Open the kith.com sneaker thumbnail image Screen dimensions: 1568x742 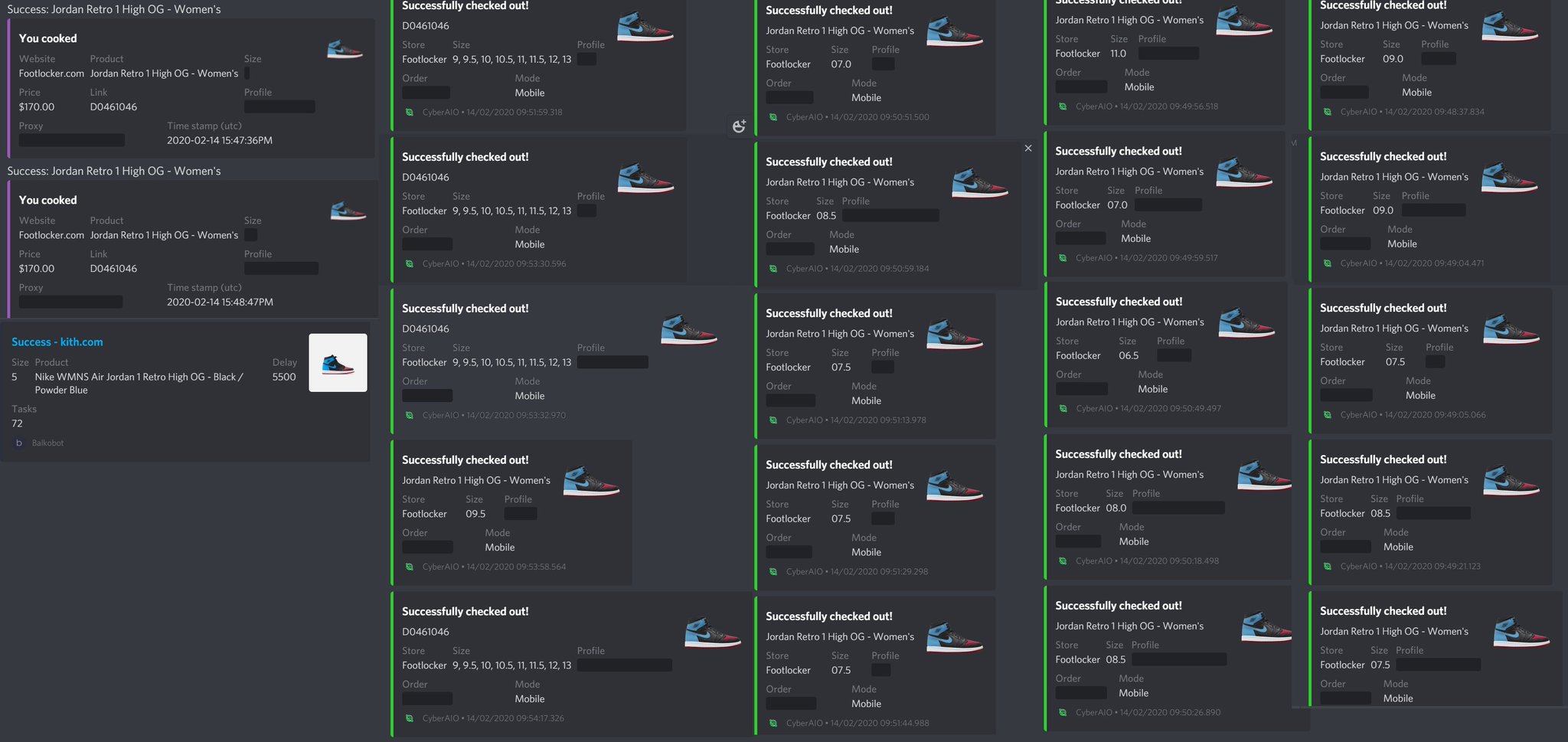coord(338,363)
